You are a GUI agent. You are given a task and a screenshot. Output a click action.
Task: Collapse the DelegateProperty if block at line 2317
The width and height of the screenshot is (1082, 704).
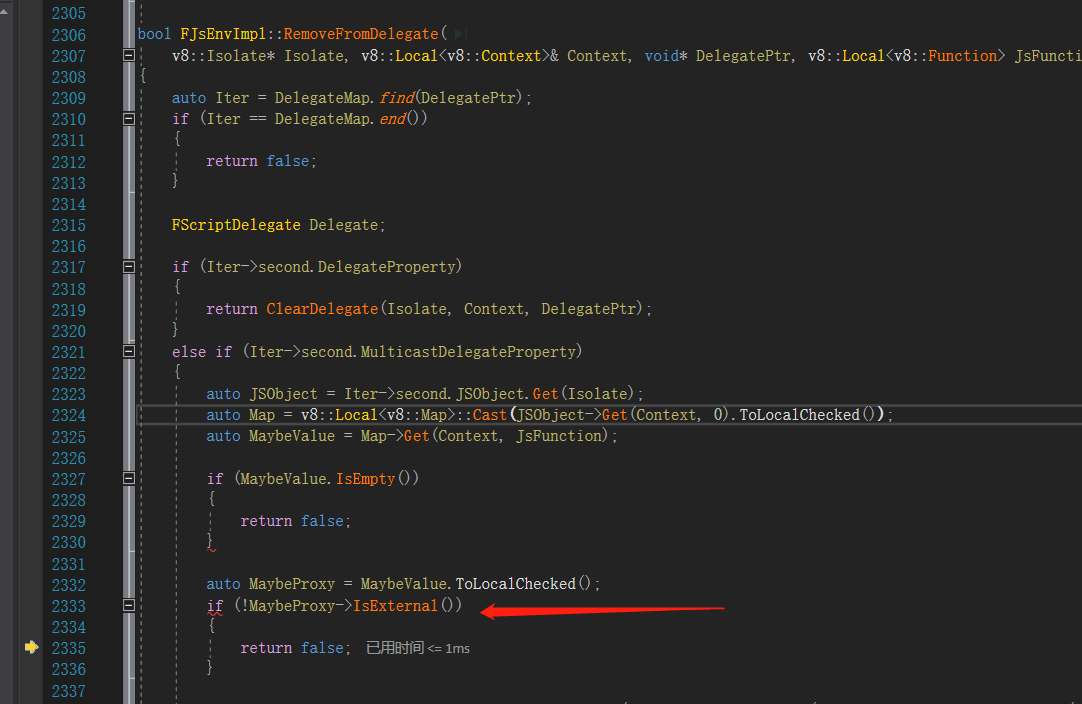click(x=128, y=266)
